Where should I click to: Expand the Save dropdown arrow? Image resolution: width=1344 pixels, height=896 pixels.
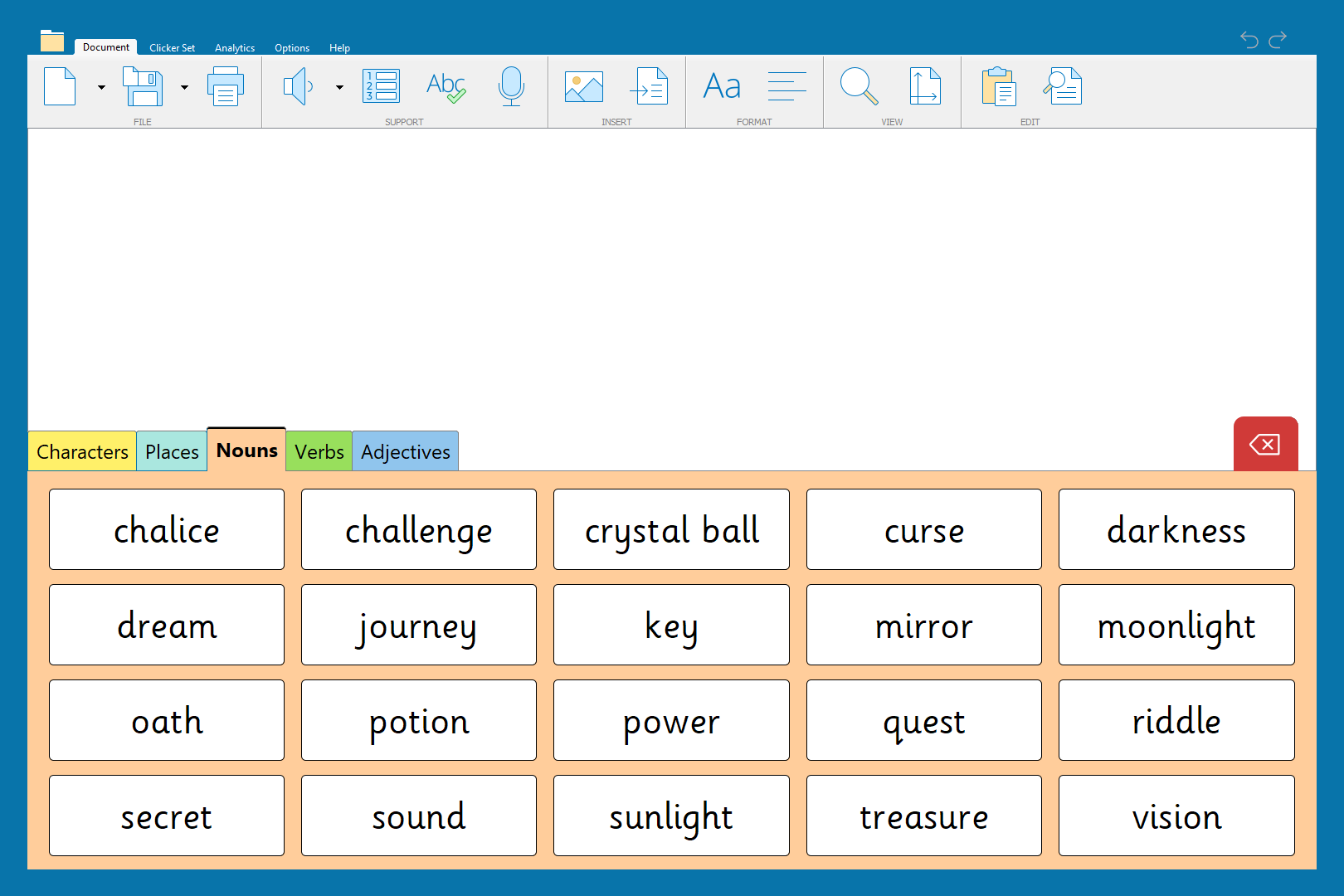pos(184,87)
